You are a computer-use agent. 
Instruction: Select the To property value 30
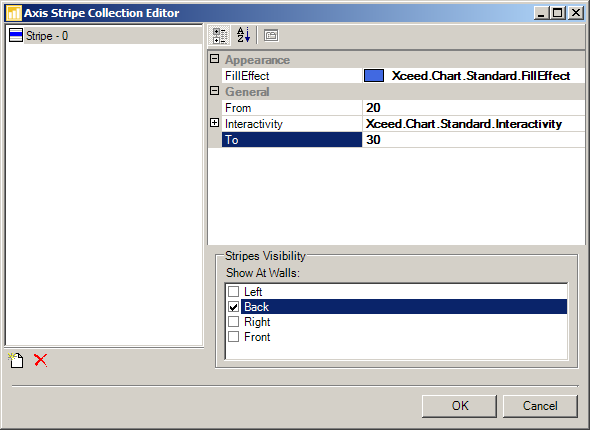pos(473,140)
